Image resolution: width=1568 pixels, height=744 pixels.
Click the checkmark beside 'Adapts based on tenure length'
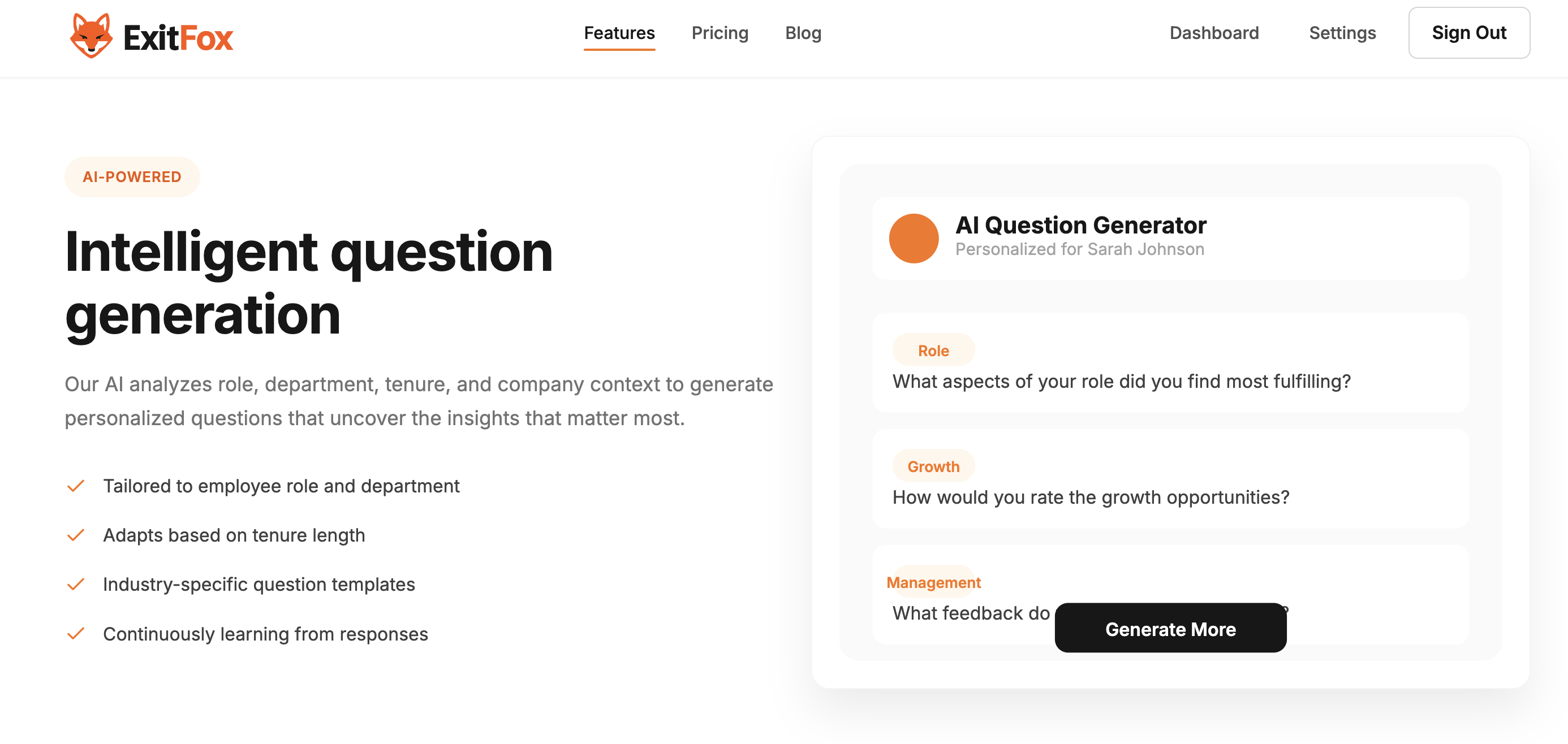[76, 535]
